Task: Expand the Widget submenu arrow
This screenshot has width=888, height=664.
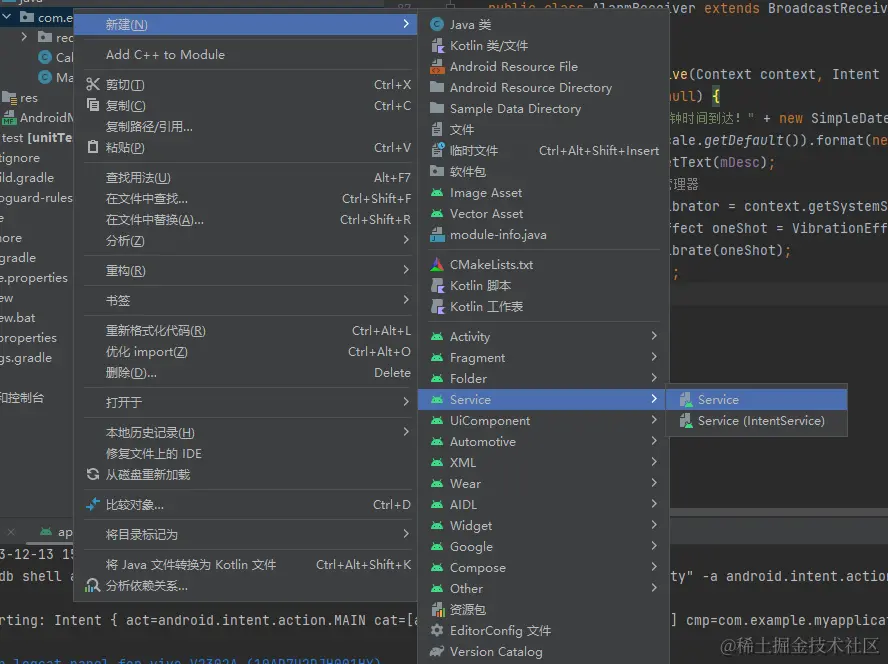Action: click(654, 525)
